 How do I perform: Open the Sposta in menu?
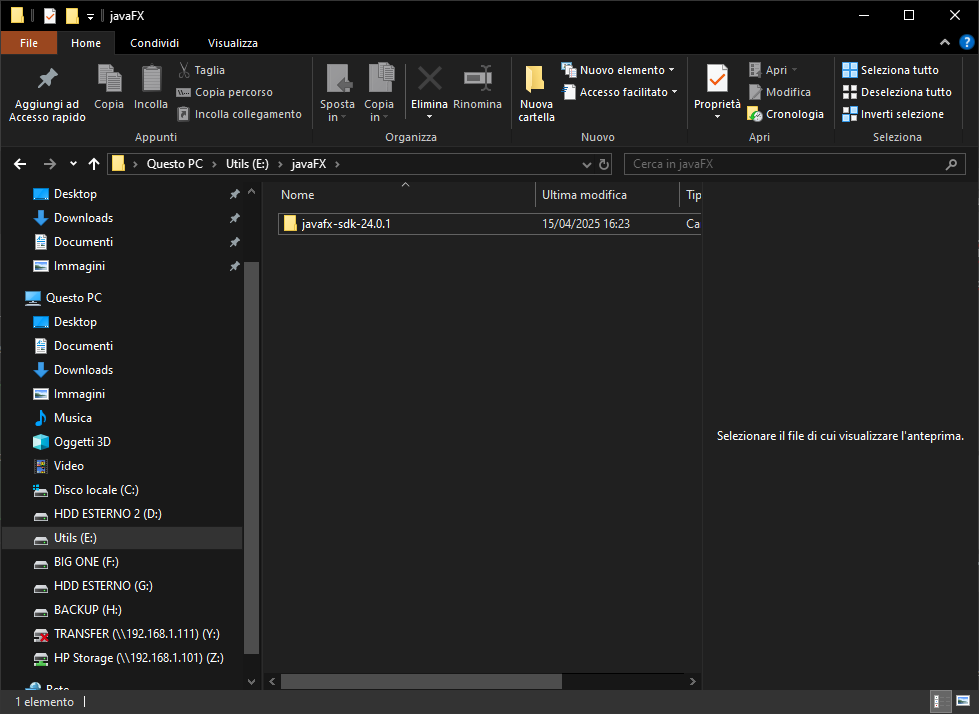[337, 93]
